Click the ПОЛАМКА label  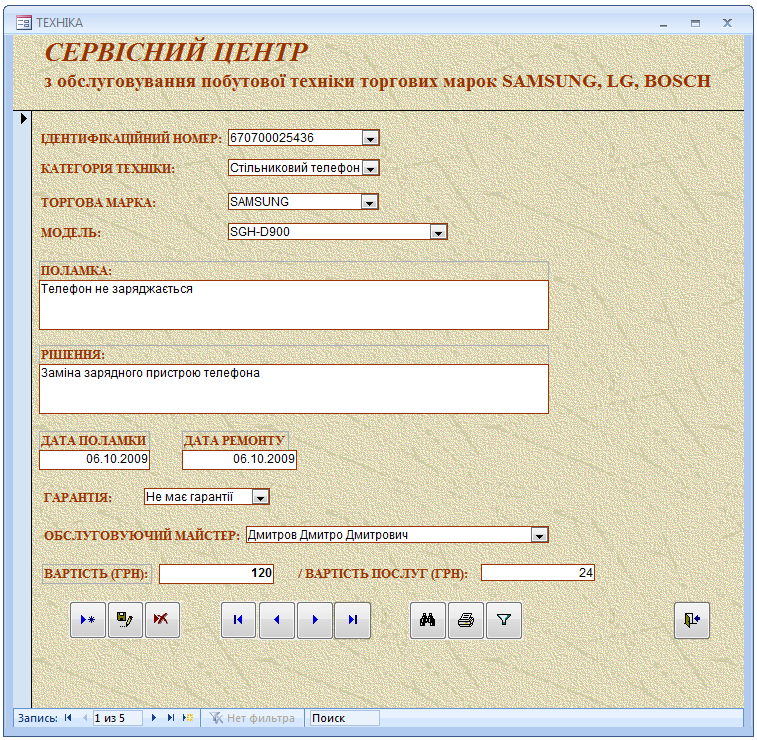click(76, 271)
